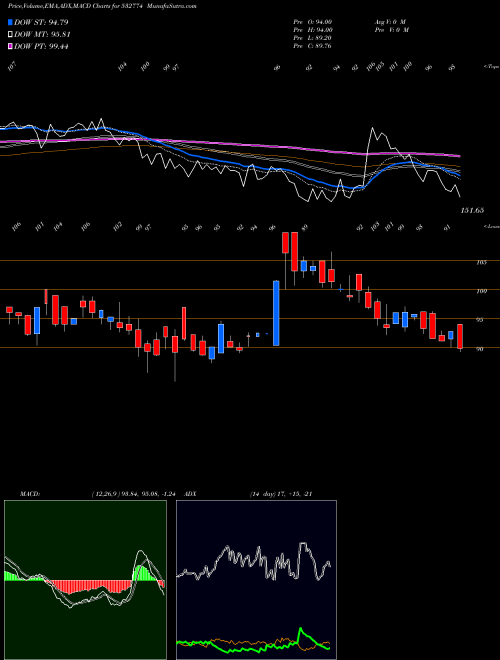Viewport: 500px width, 660px height.
Task: Click the white DOW MT legend swatch
Action: coord(10,35)
